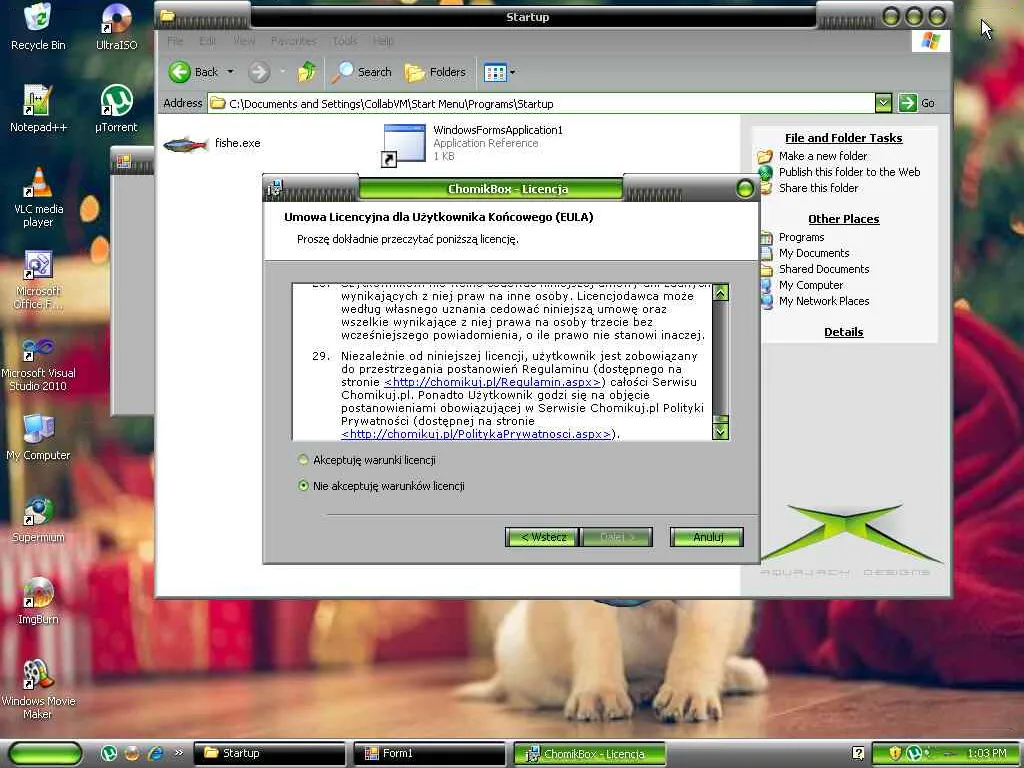Open ImgBurn desktop shortcut
The width and height of the screenshot is (1024, 768).
[x=38, y=601]
